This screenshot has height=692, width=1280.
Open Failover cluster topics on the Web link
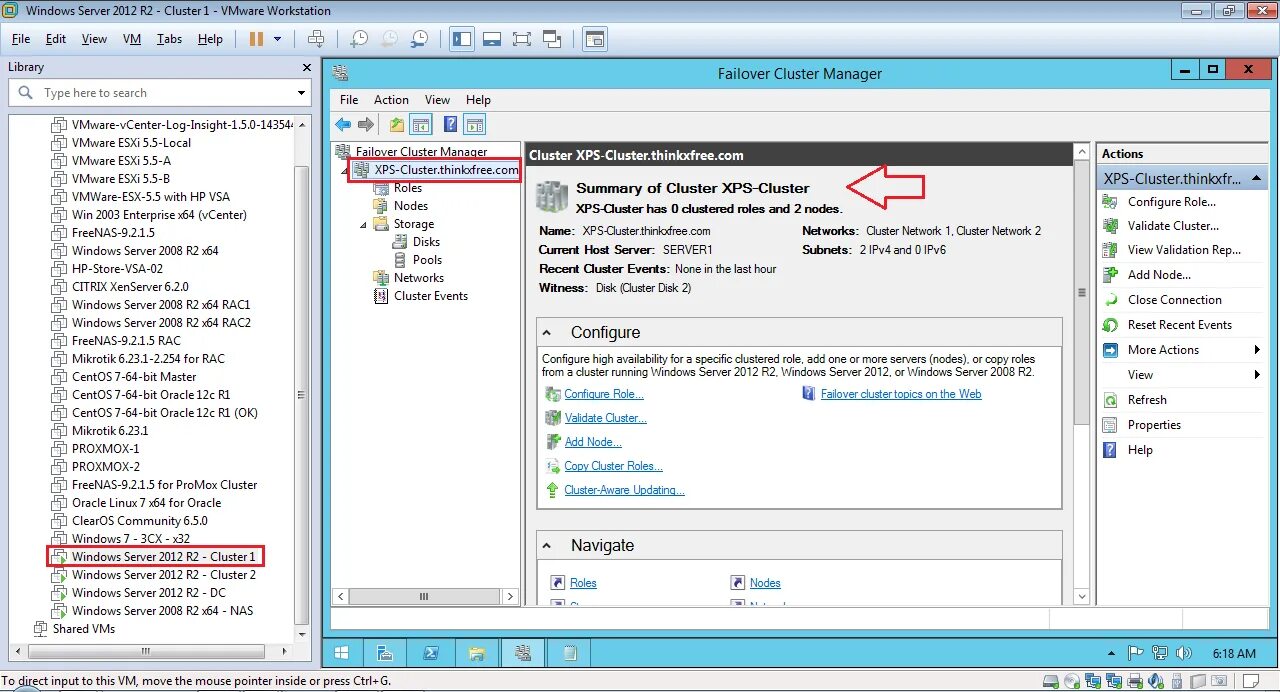tap(901, 394)
